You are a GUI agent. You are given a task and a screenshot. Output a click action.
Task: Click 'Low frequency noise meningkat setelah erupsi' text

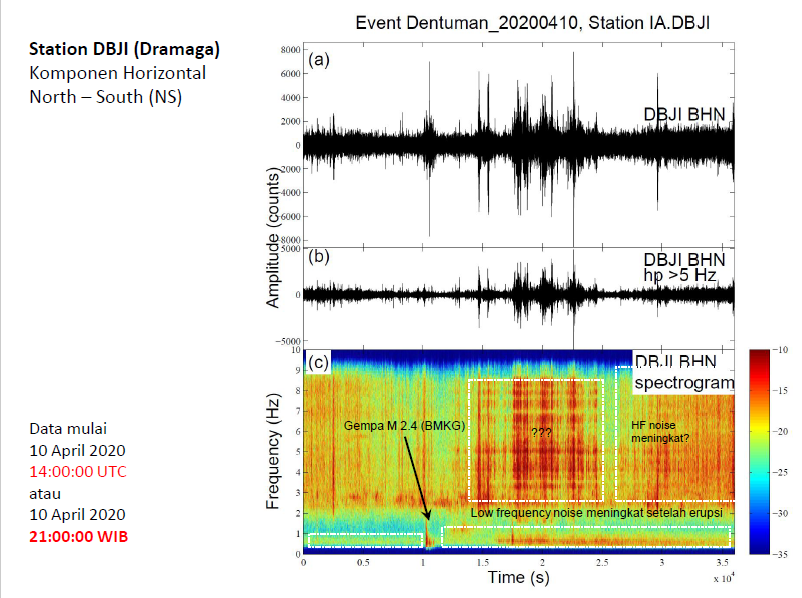(596, 513)
